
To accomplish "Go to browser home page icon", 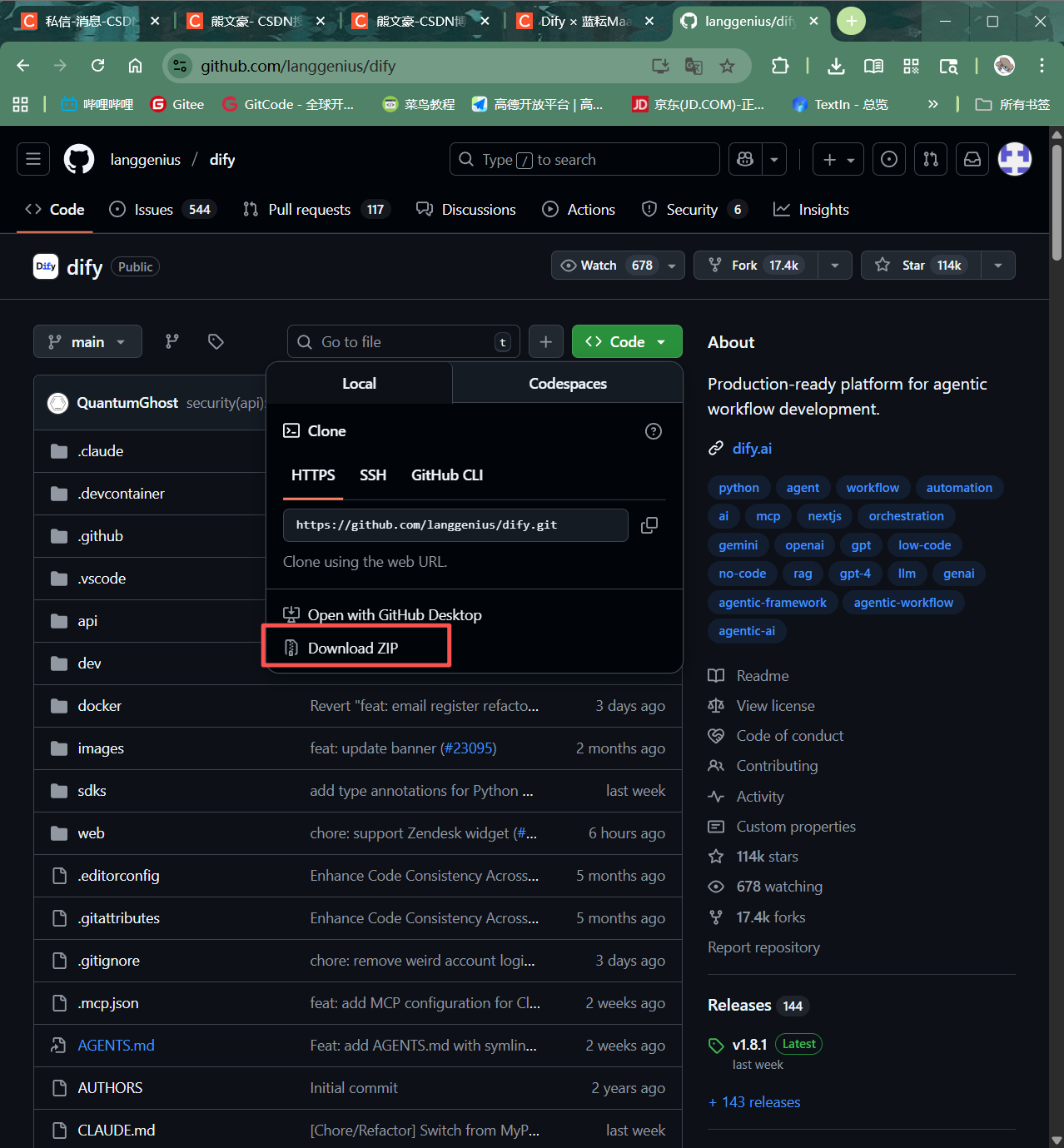I will point(135,66).
